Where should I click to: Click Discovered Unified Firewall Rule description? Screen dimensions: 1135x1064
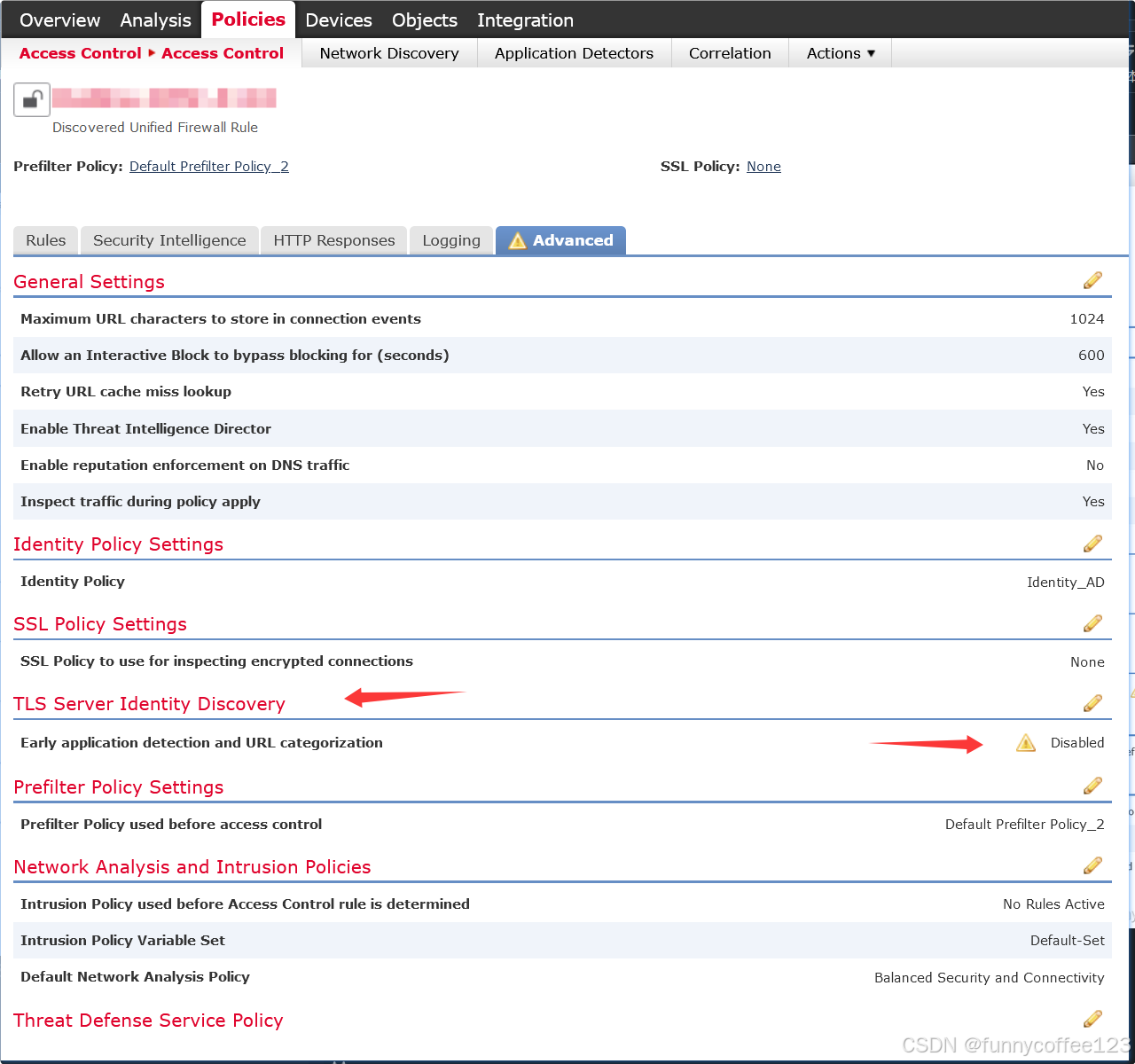point(155,128)
